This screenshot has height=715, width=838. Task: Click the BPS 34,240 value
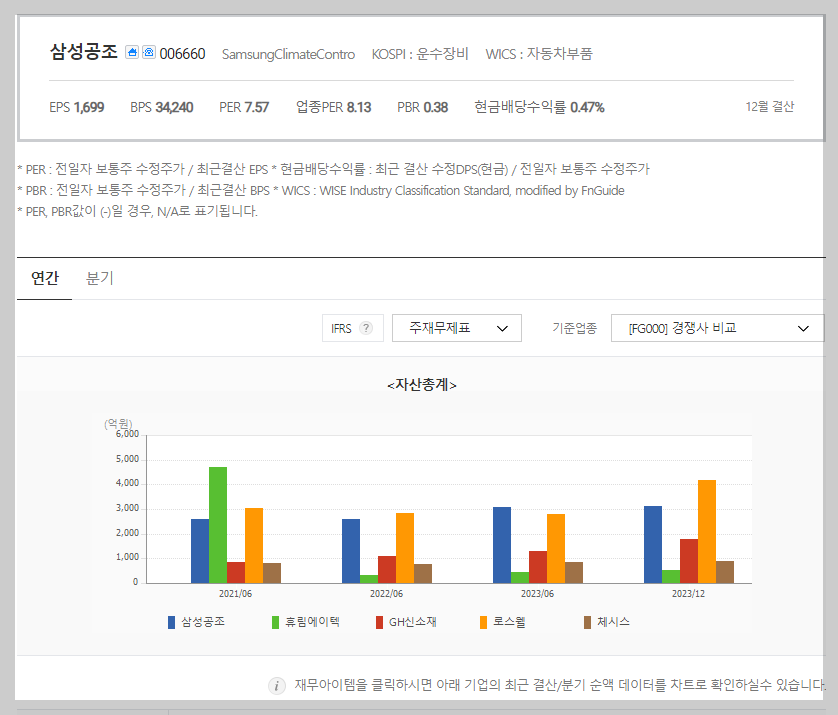pos(161,107)
